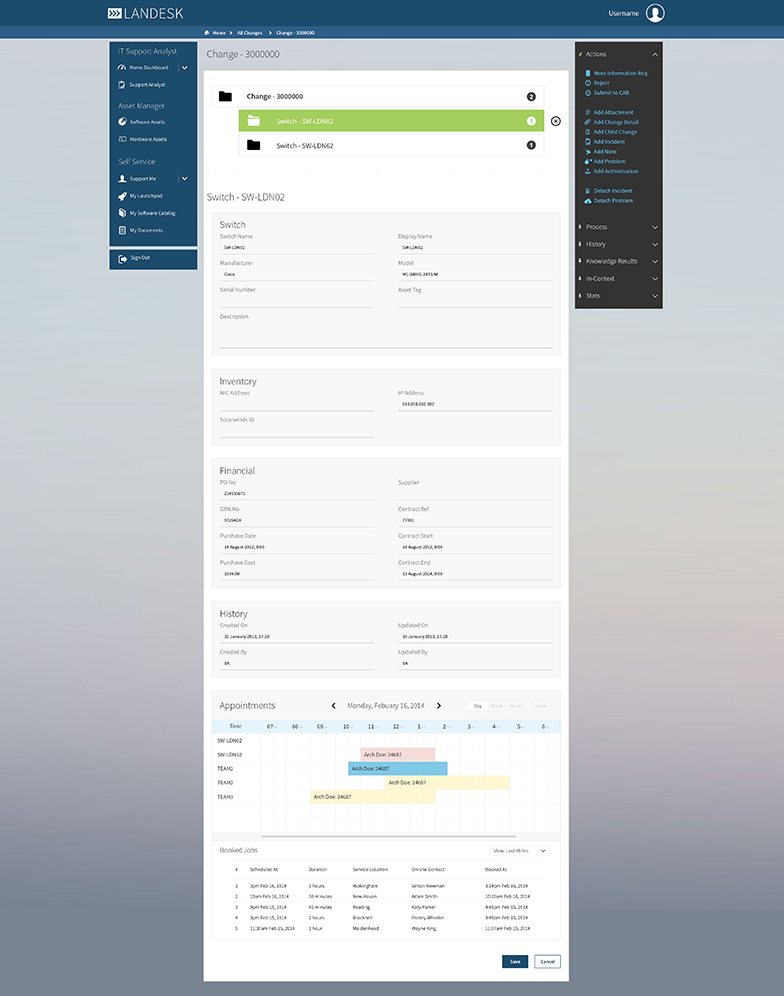This screenshot has height=996, width=784.
Task: Open the Software Assets sidebar item
Action: (x=147, y=122)
